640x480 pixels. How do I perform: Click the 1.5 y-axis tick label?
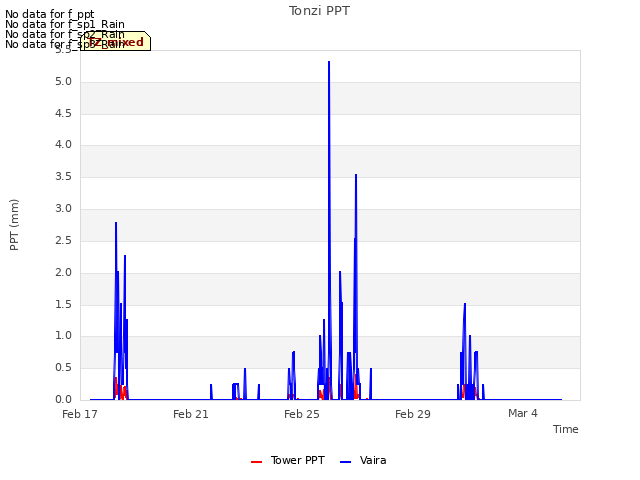(x=63, y=304)
